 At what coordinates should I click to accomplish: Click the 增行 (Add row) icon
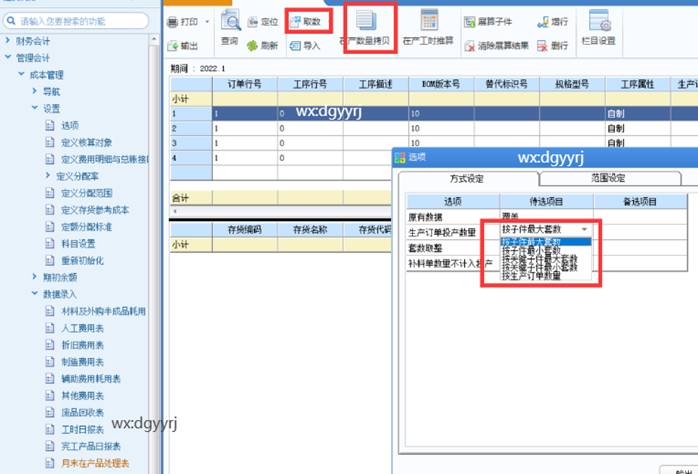(543, 22)
